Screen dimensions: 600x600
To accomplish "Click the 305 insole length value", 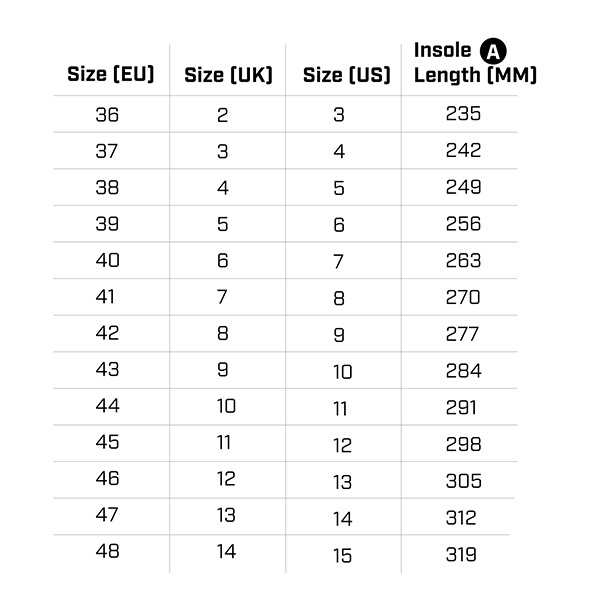I will (463, 481).
